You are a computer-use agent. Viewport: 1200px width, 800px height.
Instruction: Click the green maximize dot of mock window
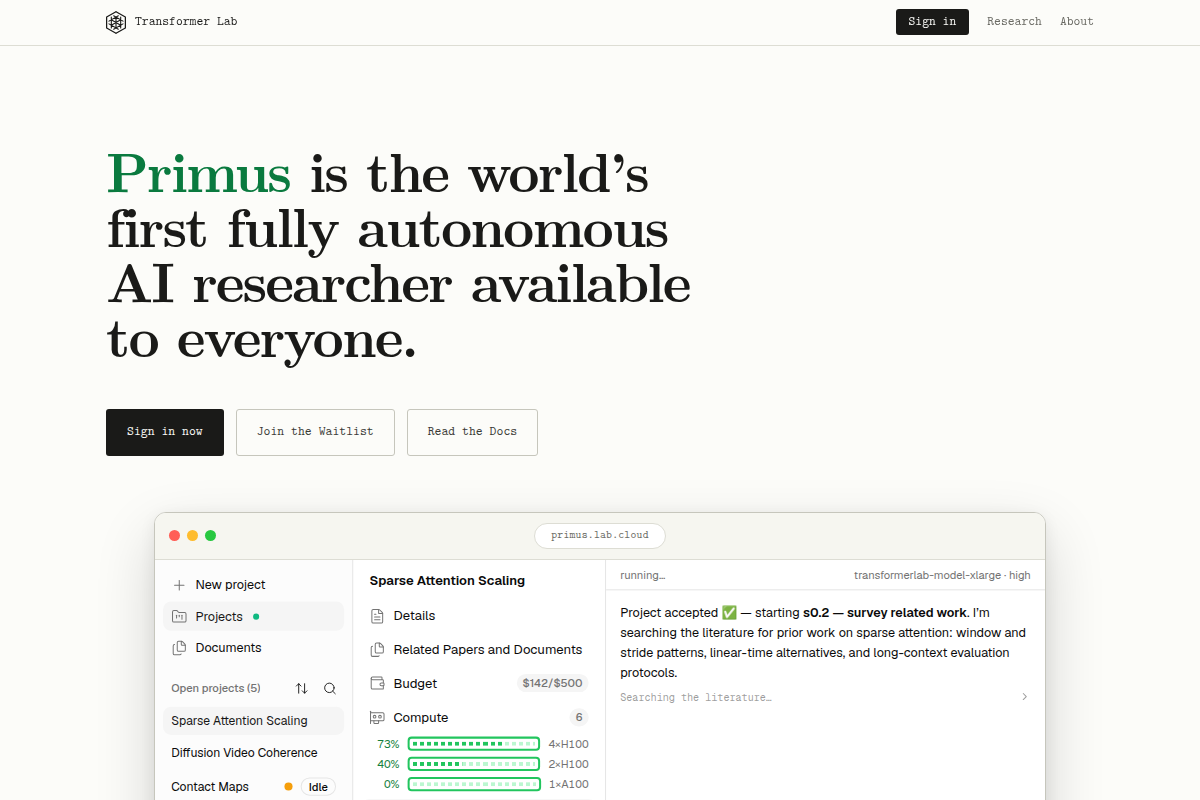click(x=211, y=536)
